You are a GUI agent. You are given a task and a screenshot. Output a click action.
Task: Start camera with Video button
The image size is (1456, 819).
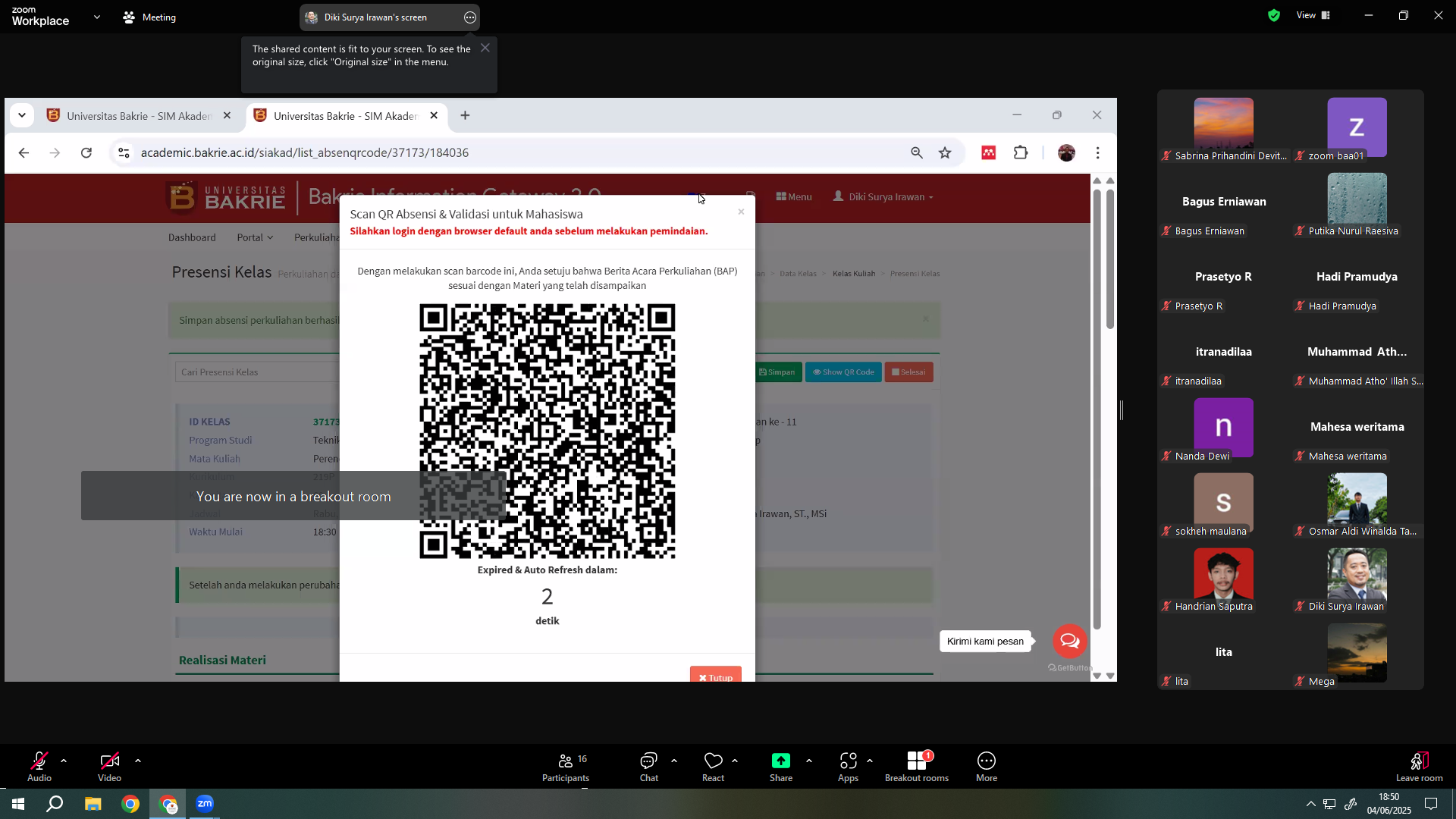[x=109, y=766]
